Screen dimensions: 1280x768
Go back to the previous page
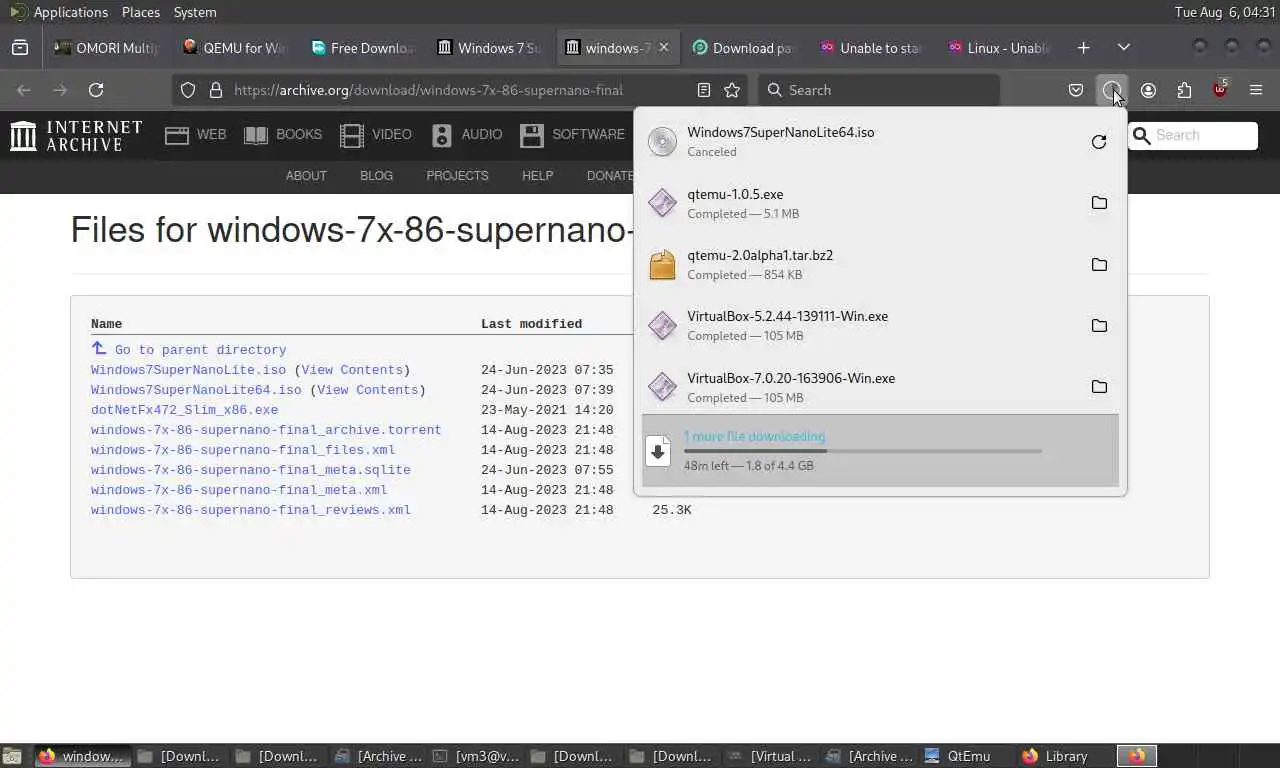24,90
